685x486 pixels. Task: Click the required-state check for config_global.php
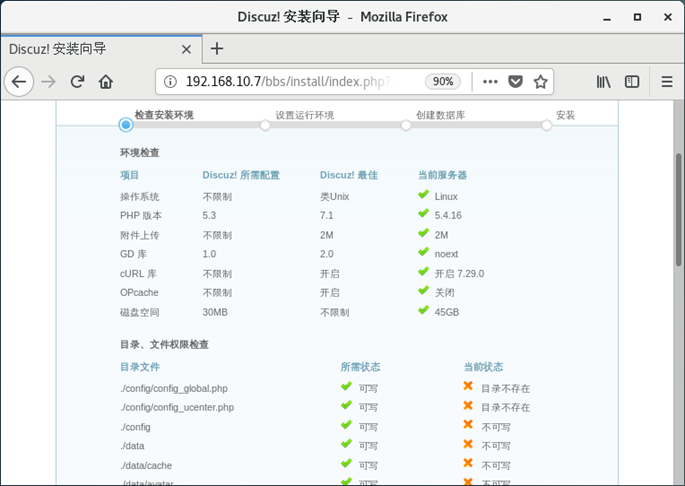pyautogui.click(x=346, y=386)
